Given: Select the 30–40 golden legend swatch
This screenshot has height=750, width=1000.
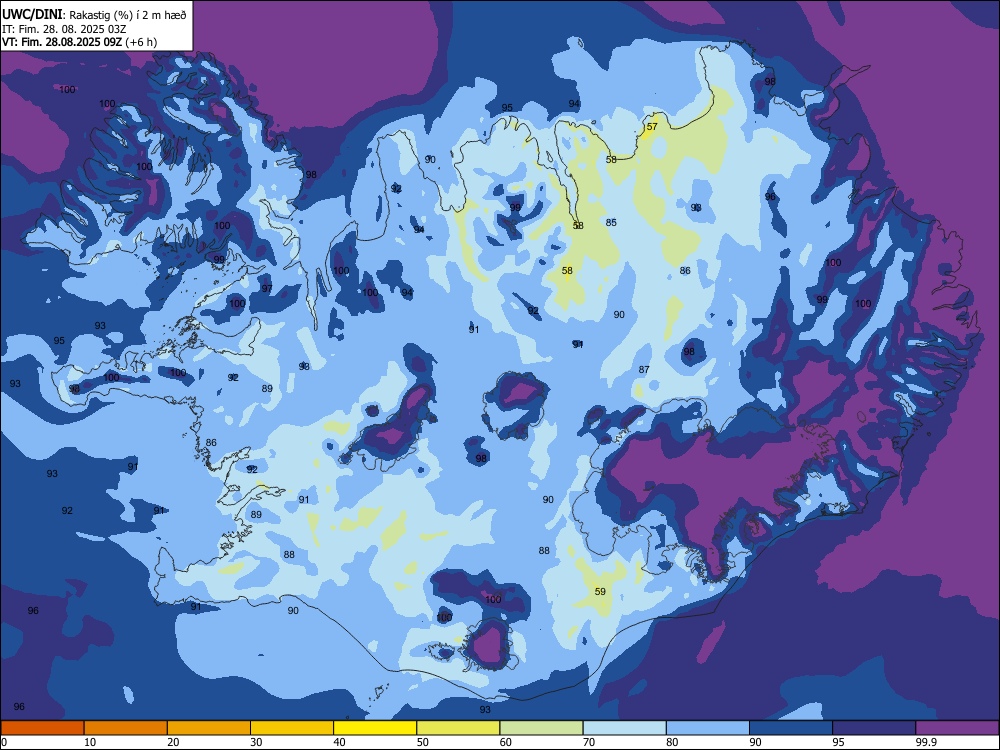Looking at the screenshot, I should (292, 728).
